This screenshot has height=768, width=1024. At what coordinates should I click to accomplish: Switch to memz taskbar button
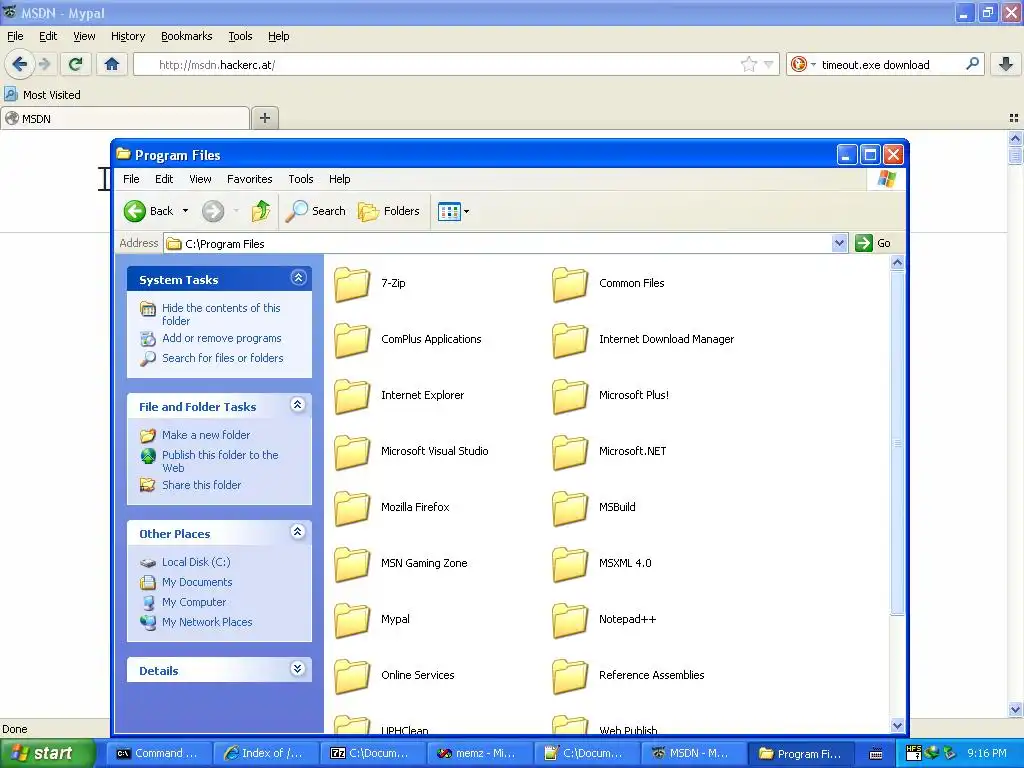[480, 754]
